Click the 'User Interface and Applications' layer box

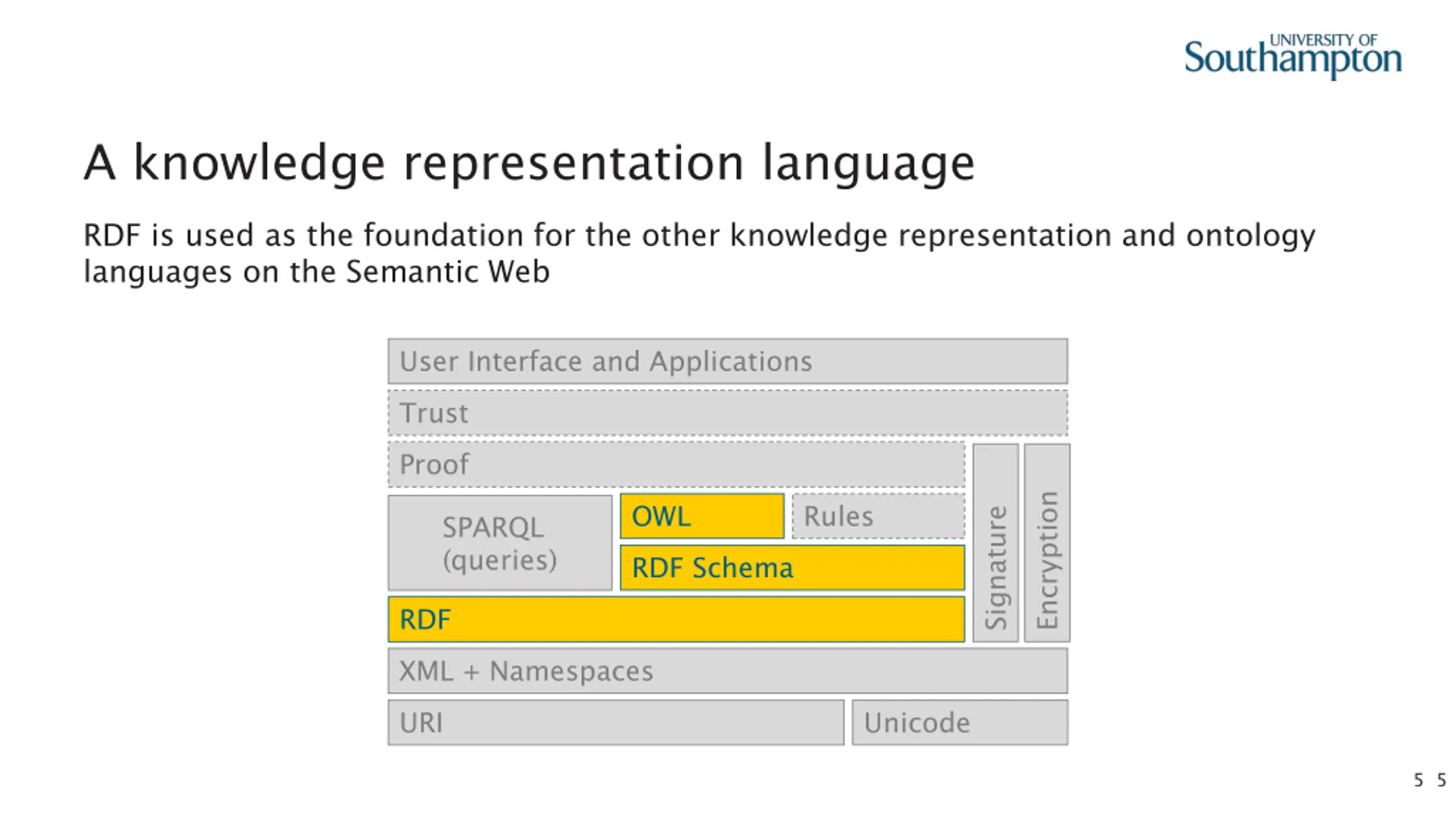pyautogui.click(x=727, y=362)
